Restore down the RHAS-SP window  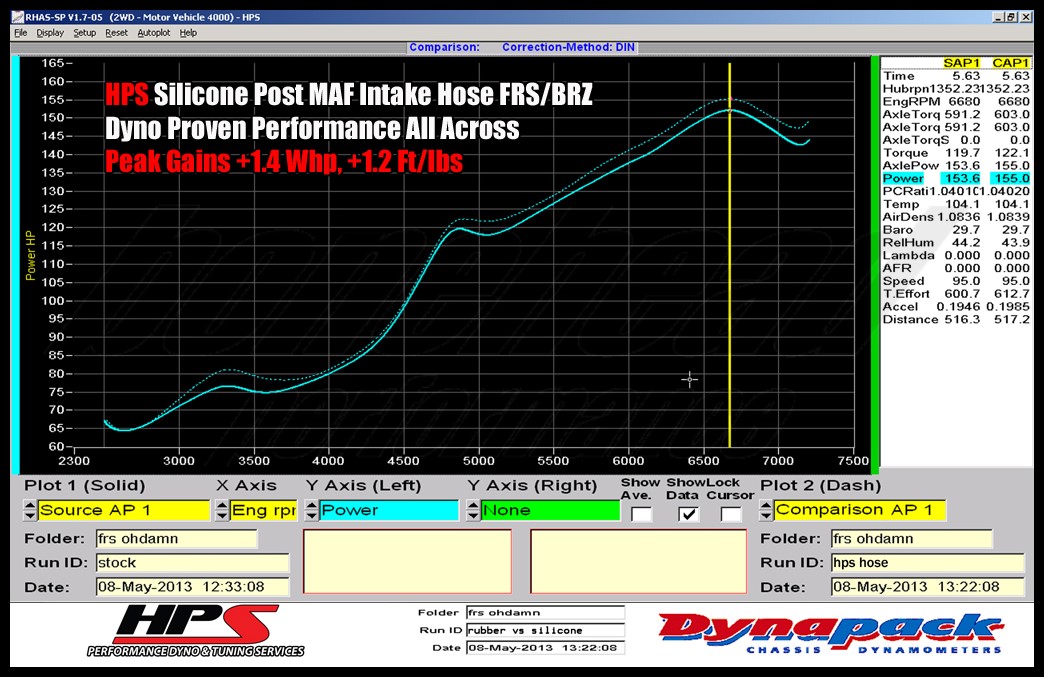(x=1011, y=17)
